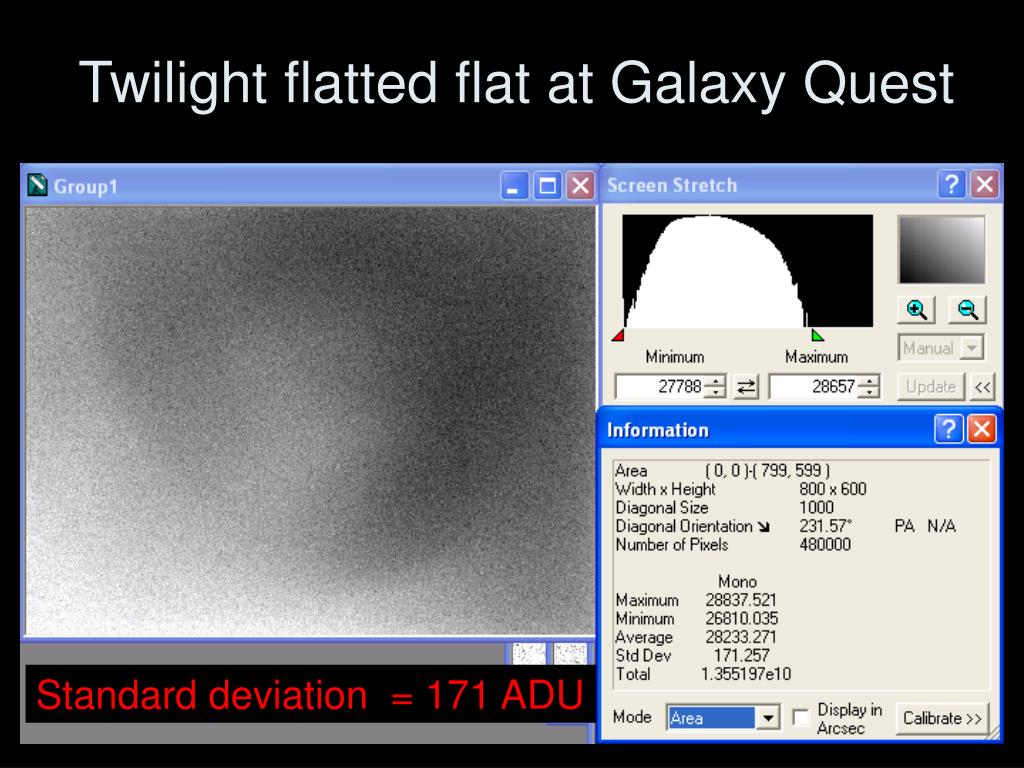Click the zoom in magnifier in Screen Stretch
This screenshot has height=768, width=1024.
[x=916, y=310]
